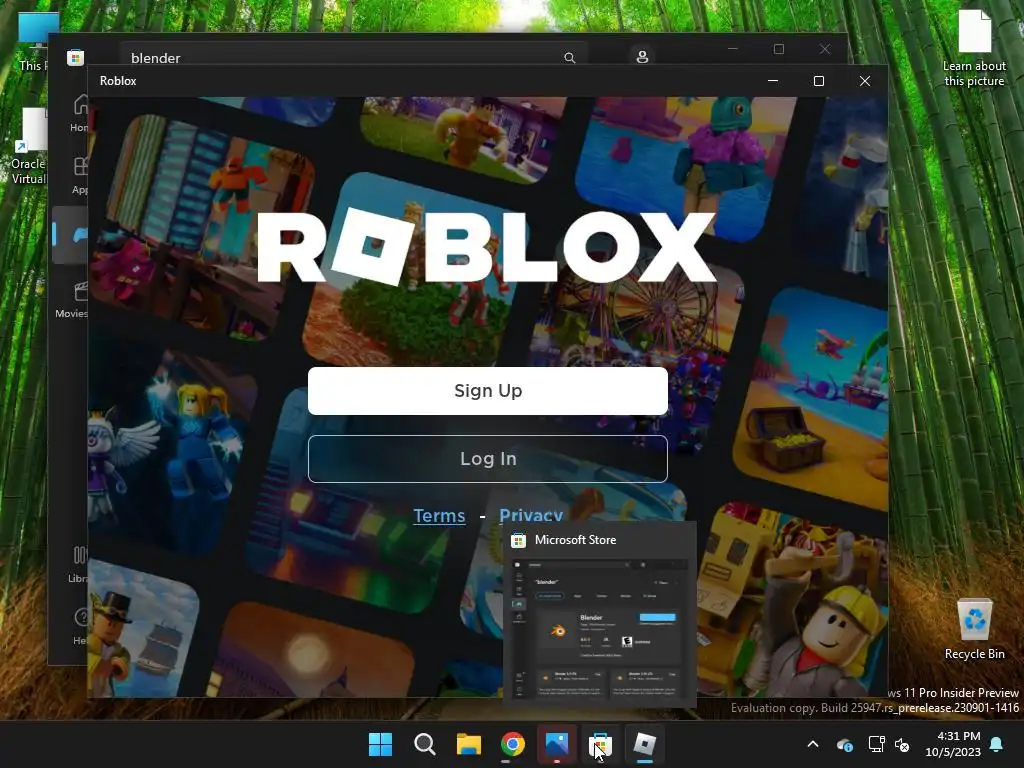Click the Microsoft Store search magnifier icon
This screenshot has width=1024, height=768.
point(569,57)
